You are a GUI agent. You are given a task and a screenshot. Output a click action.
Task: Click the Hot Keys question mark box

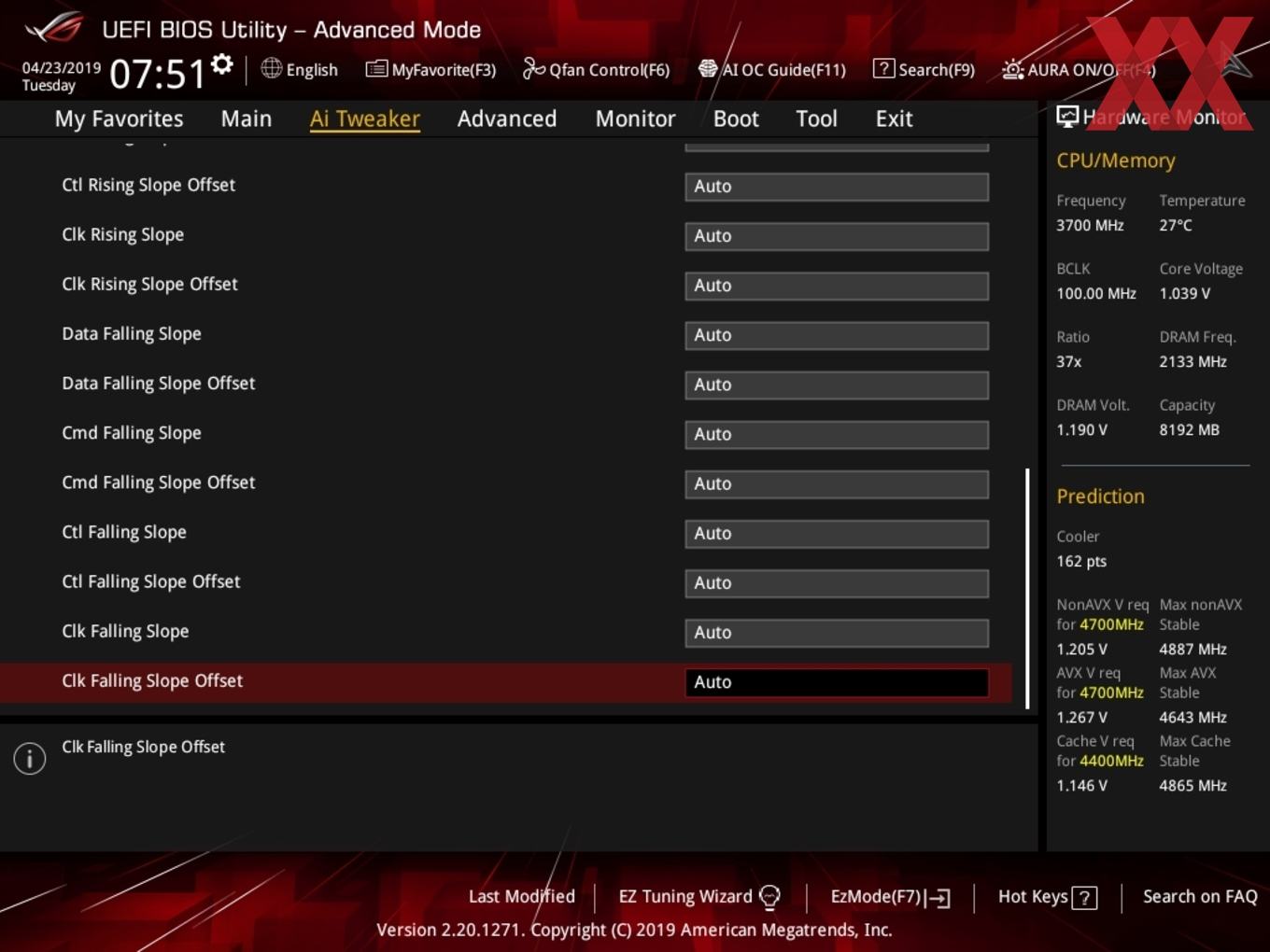1084,898
